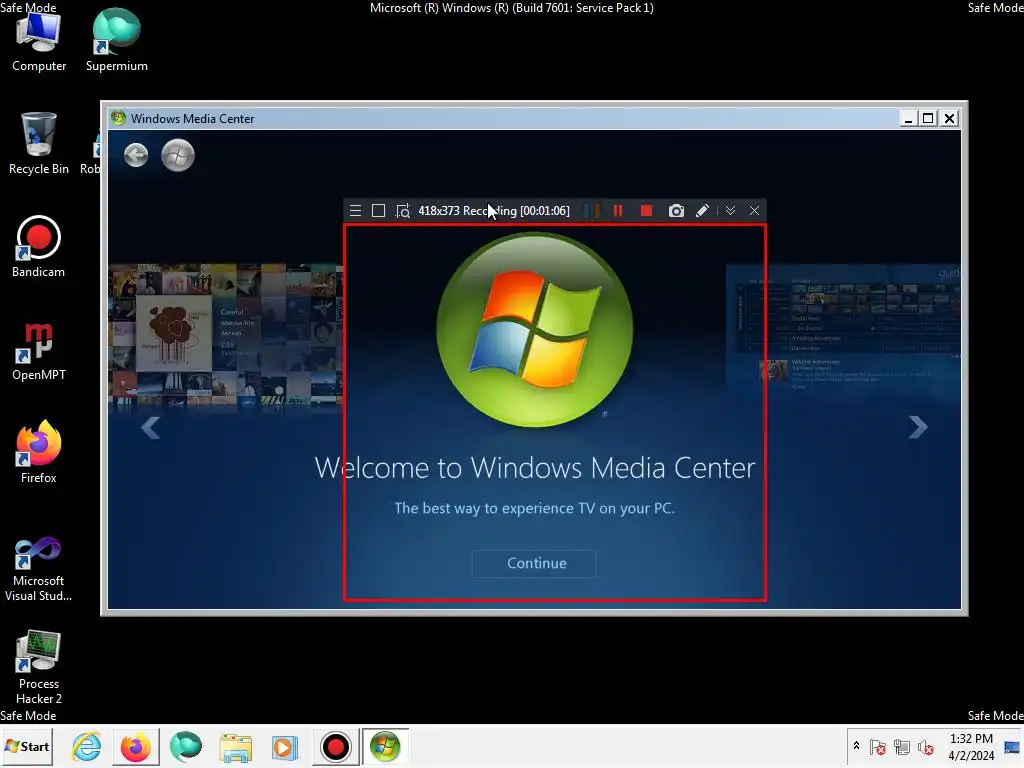The image size is (1024, 768).
Task: Select rectangle capture area in Bandicam bar
Action: click(378, 211)
